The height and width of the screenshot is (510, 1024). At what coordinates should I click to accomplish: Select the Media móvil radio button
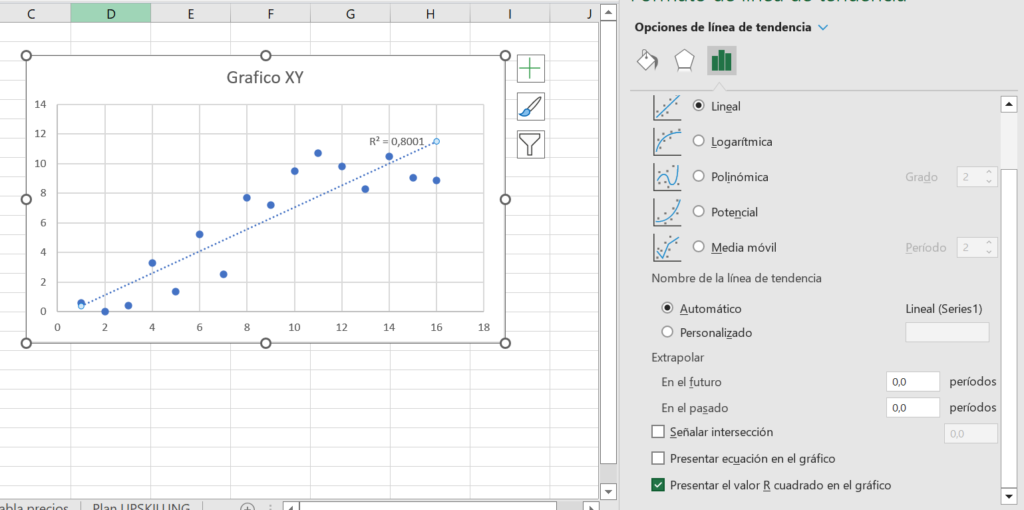coord(699,247)
